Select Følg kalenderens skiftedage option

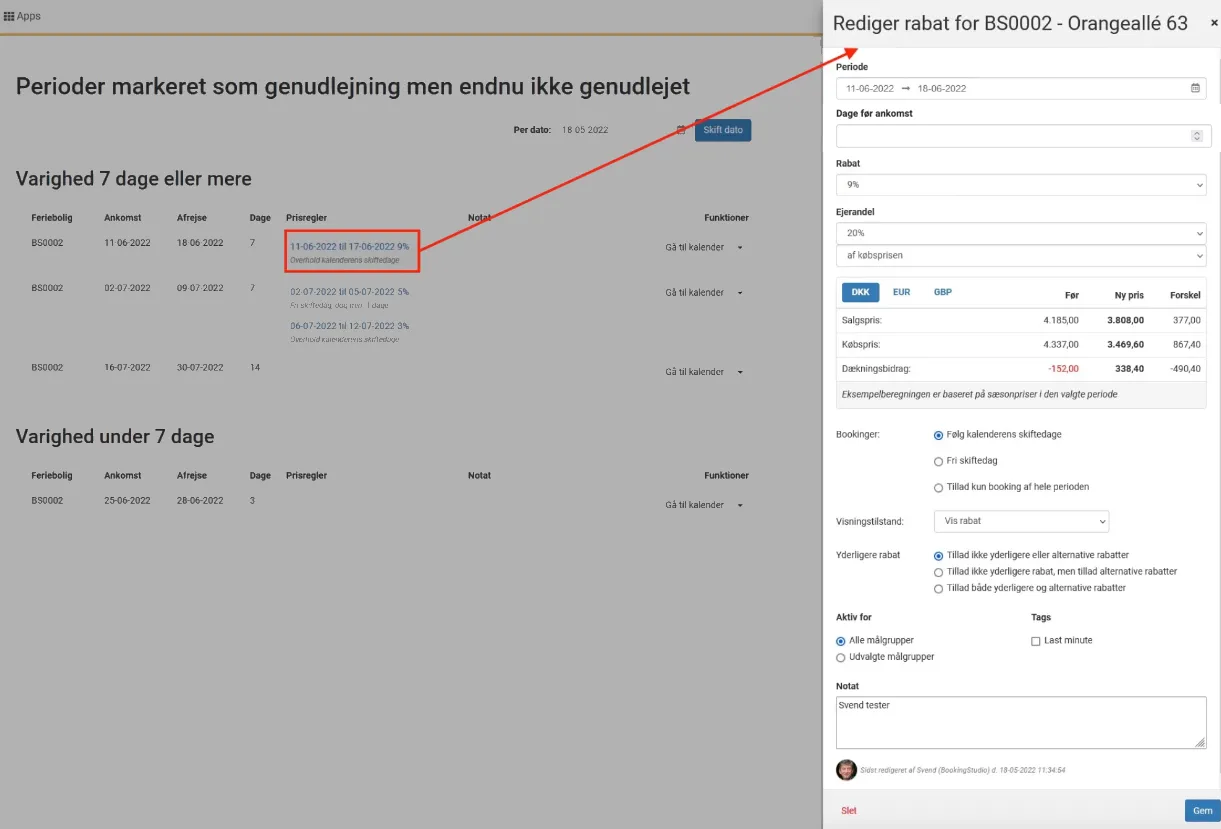point(938,435)
